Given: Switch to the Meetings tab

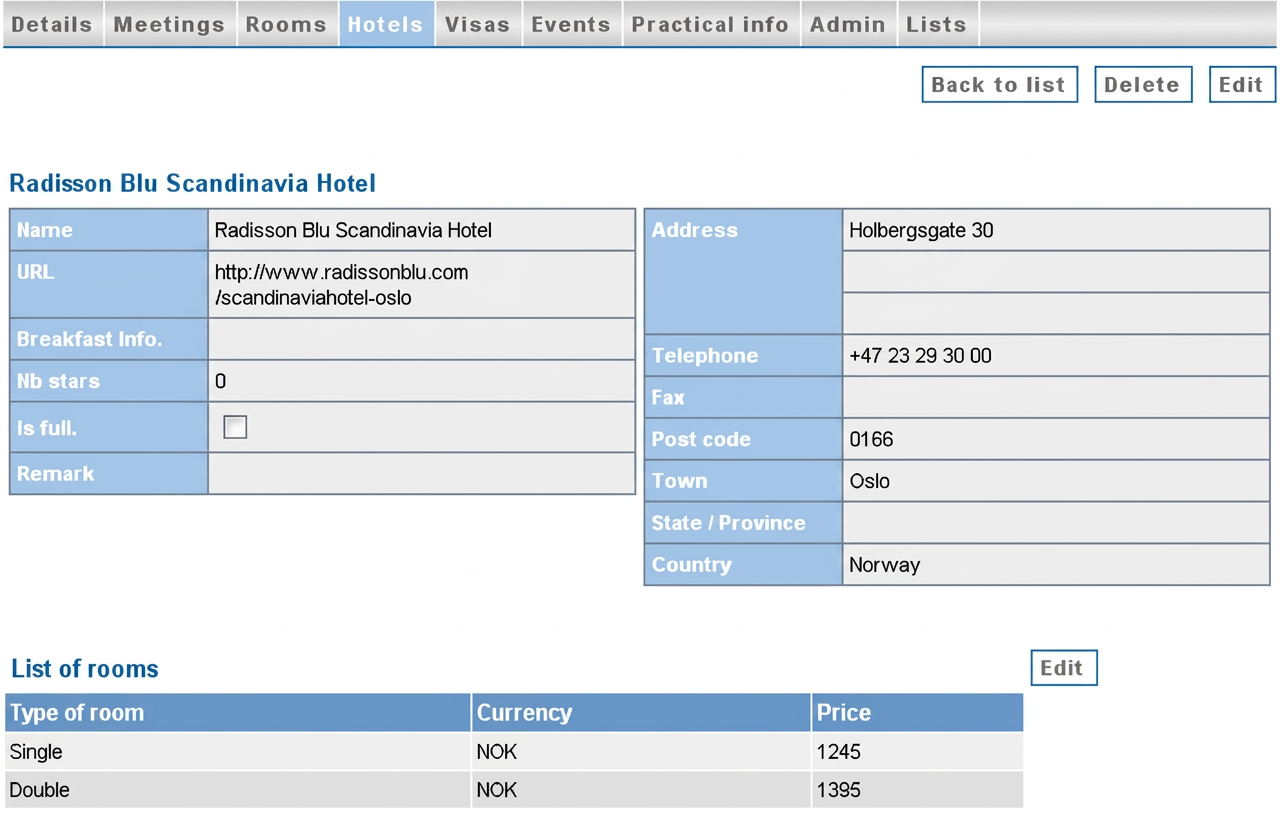Looking at the screenshot, I should 169,24.
